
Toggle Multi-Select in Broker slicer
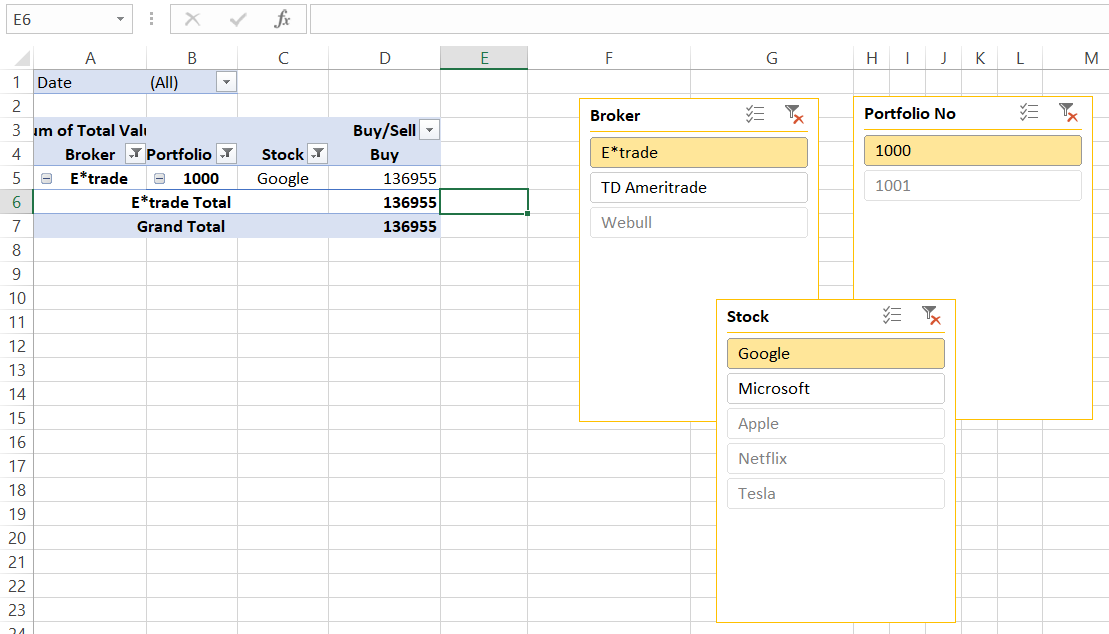[x=755, y=115]
